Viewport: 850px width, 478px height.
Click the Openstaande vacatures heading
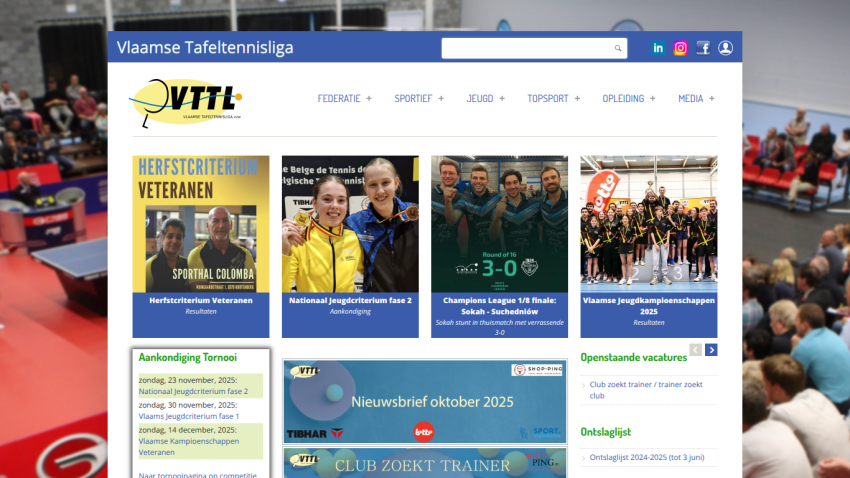click(x=634, y=358)
